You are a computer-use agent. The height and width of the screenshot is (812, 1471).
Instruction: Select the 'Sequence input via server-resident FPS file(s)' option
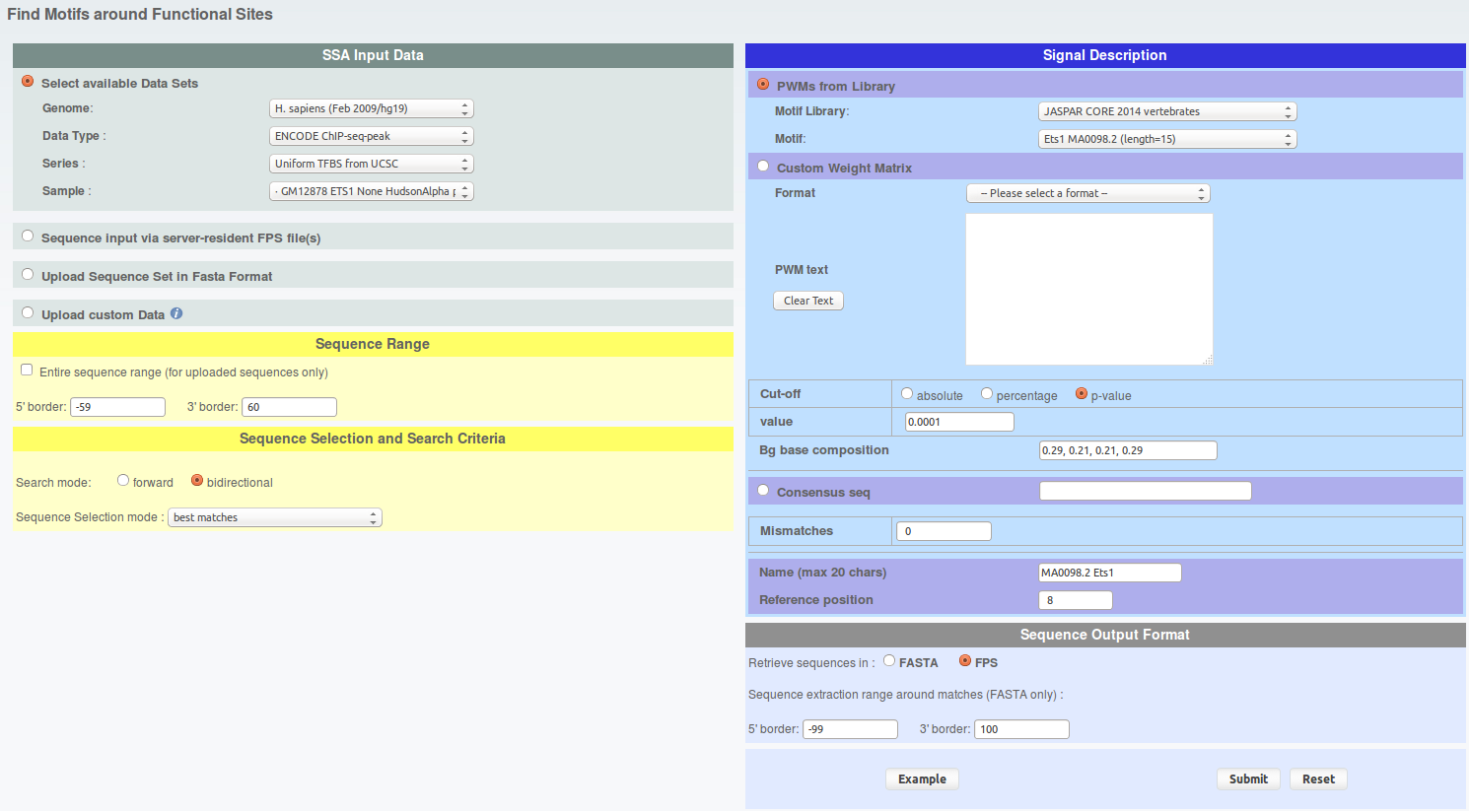tap(28, 237)
